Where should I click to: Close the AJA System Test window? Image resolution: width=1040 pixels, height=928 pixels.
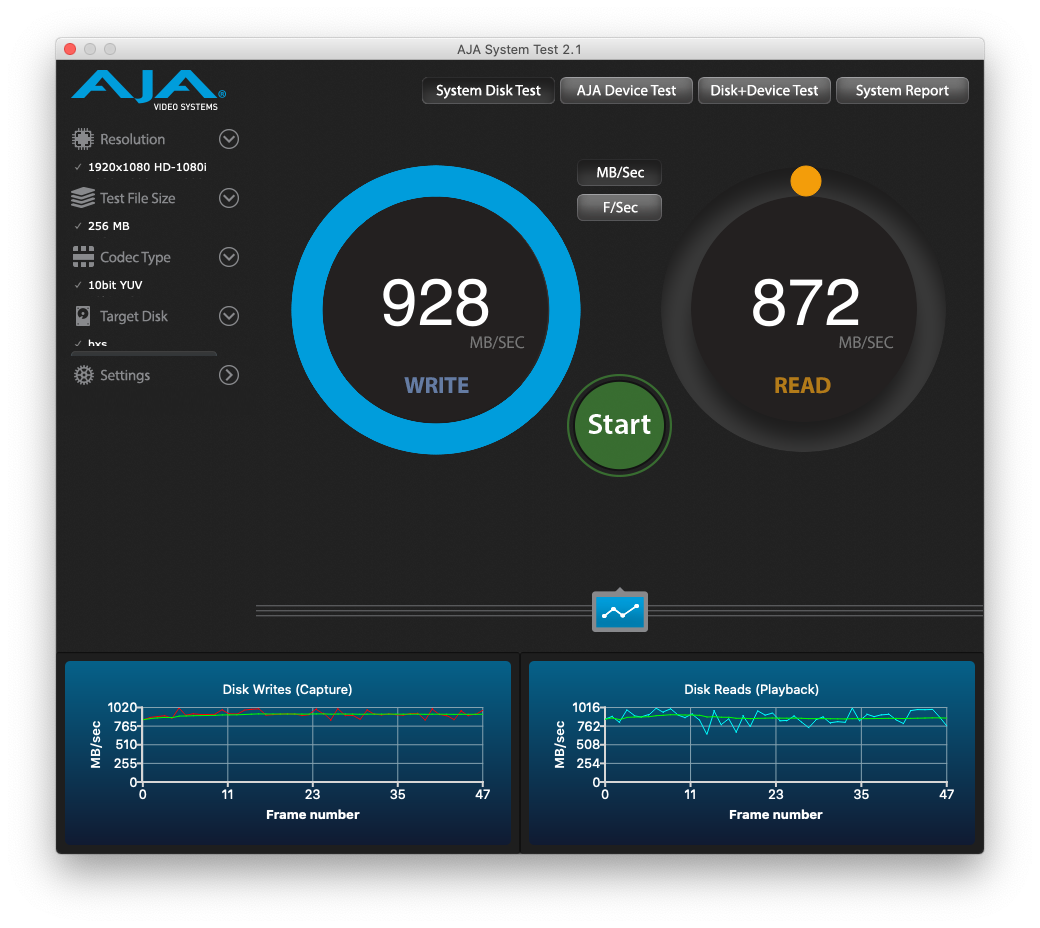tap(70, 49)
